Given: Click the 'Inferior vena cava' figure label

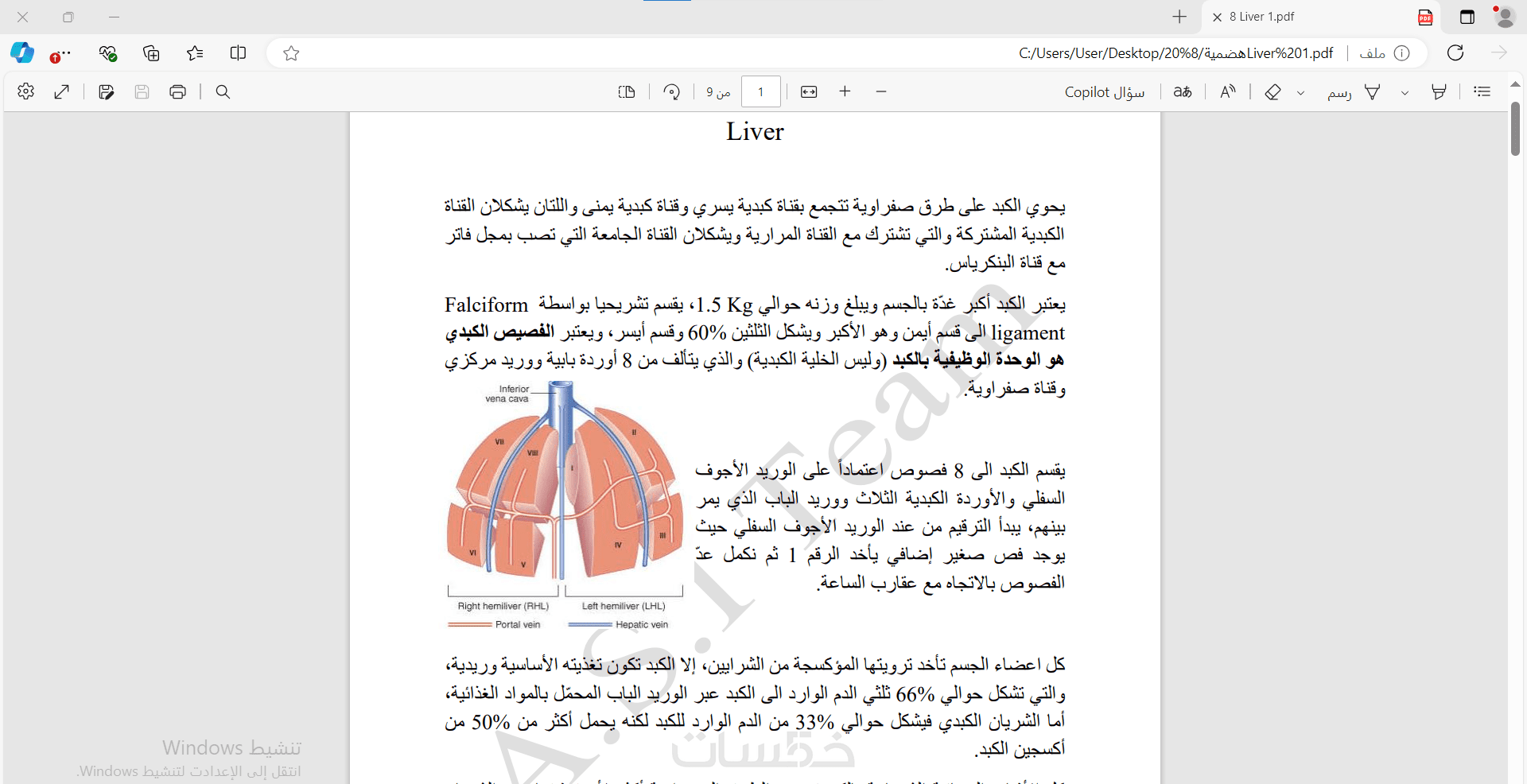Looking at the screenshot, I should point(507,394).
